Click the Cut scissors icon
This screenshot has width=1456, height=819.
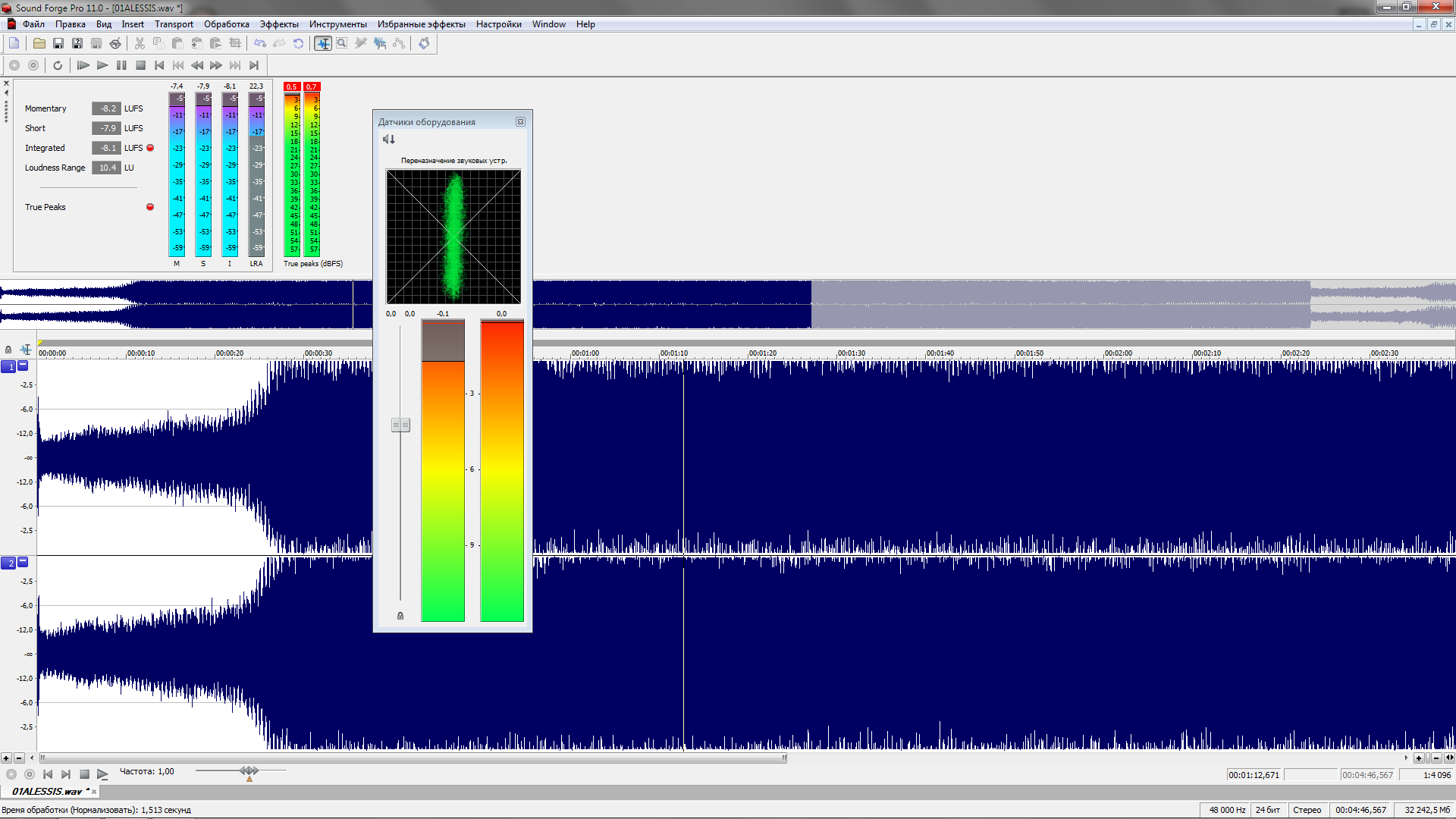coord(140,43)
